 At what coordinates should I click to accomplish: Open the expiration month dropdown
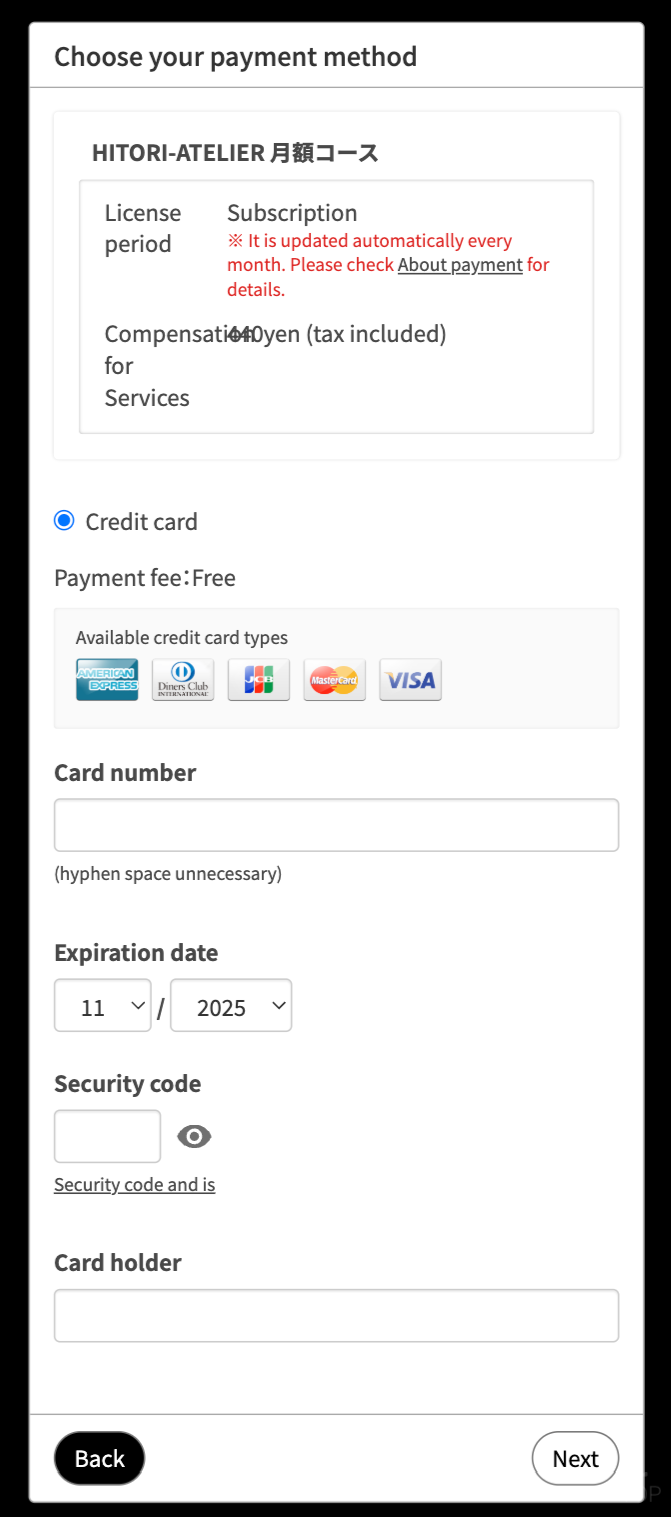click(x=103, y=1005)
